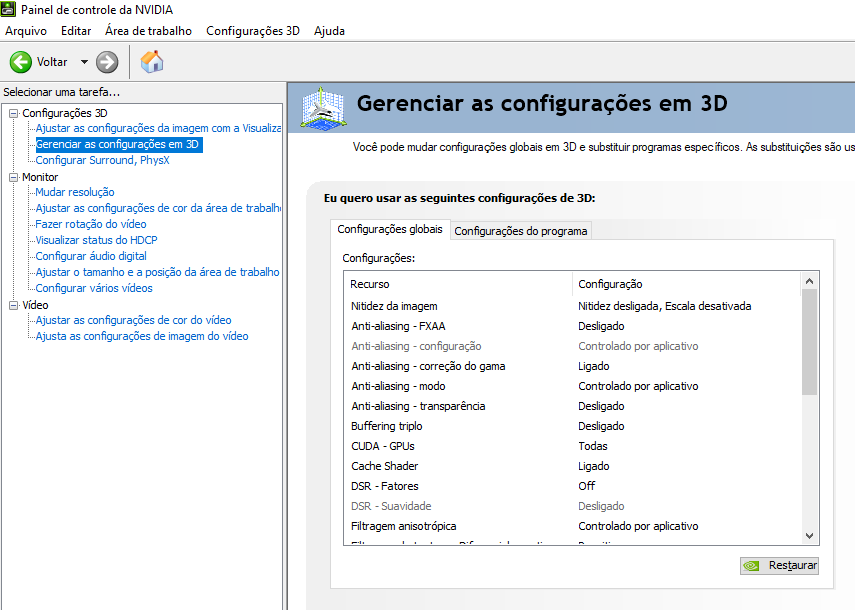Select the Anti-aliasing - transparência row
Viewport: 855px width, 610px height.
[x=573, y=406]
